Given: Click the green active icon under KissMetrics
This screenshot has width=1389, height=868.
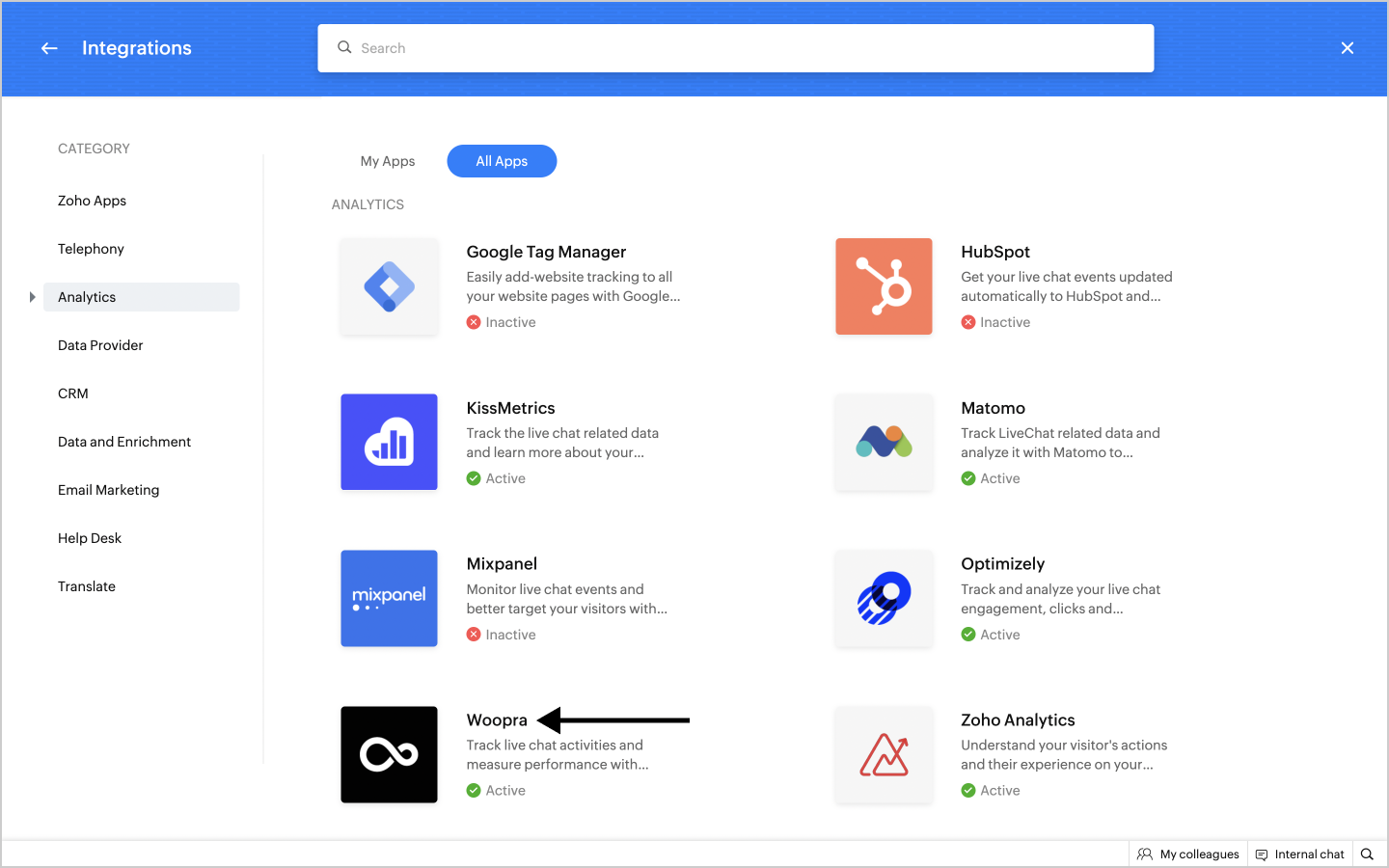Looking at the screenshot, I should pyautogui.click(x=474, y=478).
